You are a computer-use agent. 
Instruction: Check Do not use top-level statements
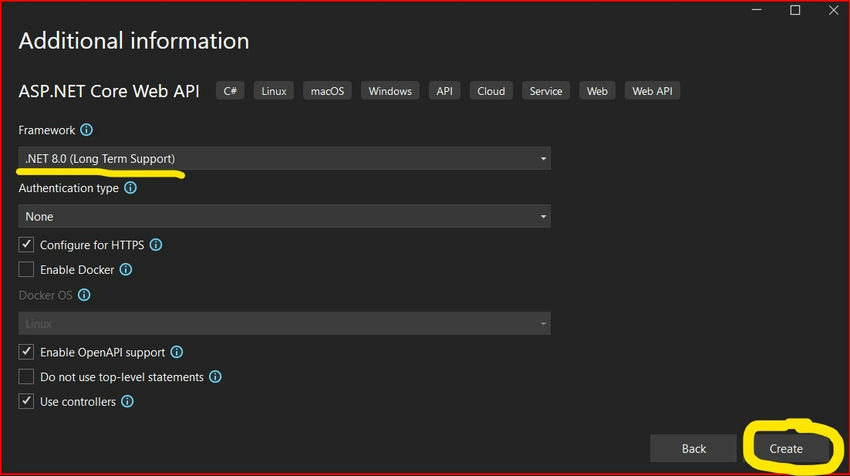point(26,377)
